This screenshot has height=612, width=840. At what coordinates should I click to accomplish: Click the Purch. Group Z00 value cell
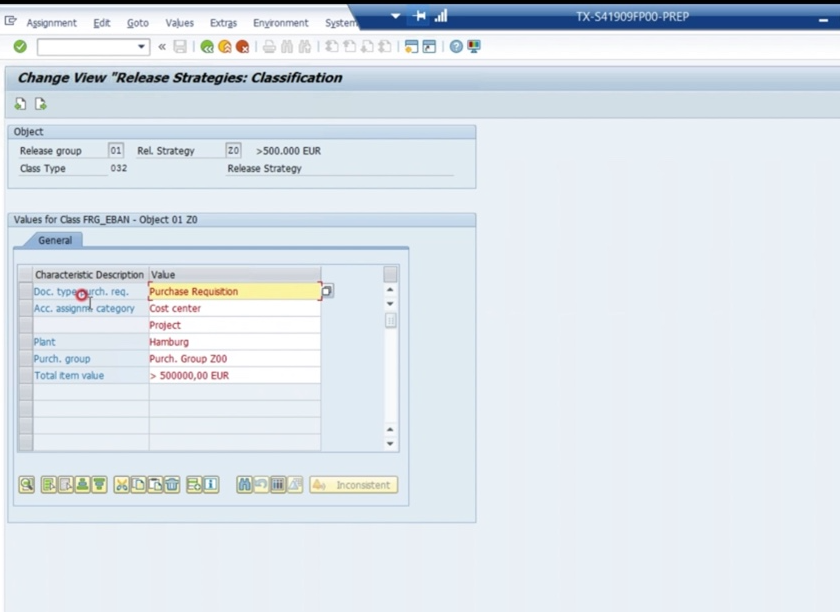(x=235, y=359)
